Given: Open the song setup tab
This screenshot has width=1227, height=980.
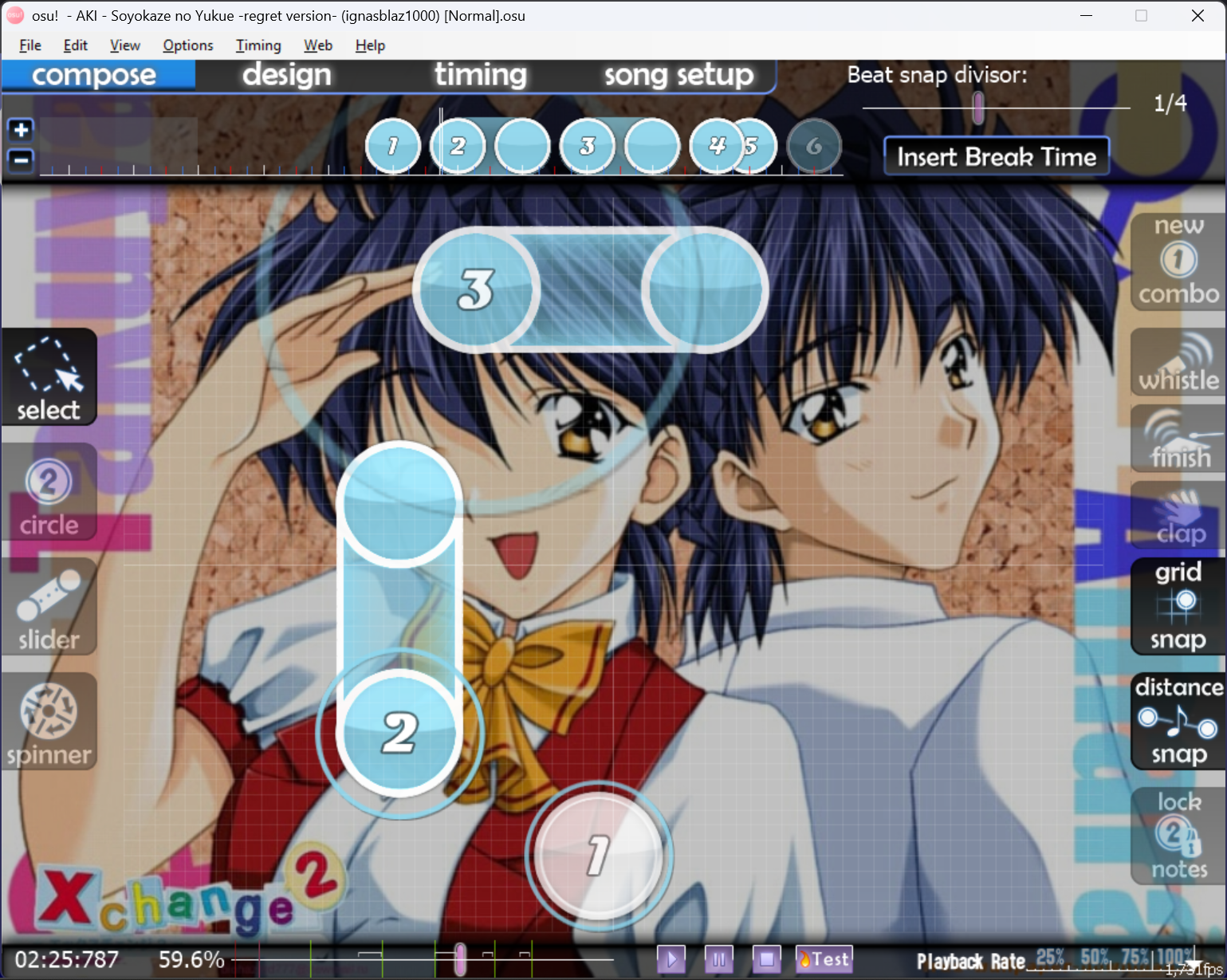Looking at the screenshot, I should point(678,75).
